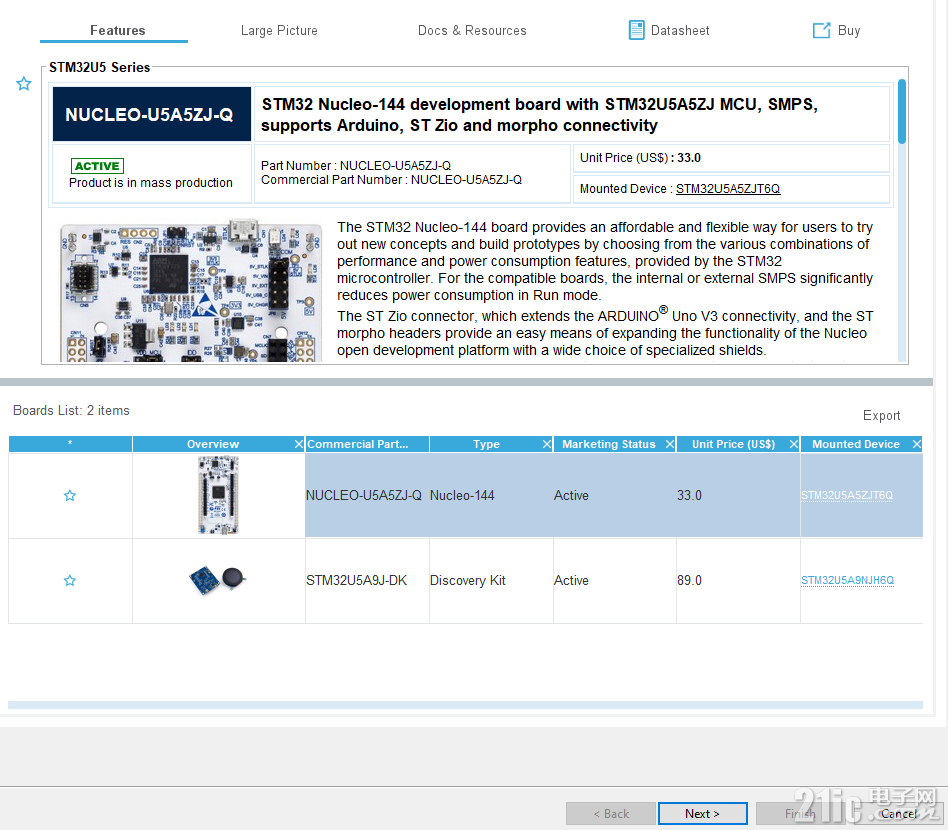Toggle the star beside the STM32U5 Series panel

pyautogui.click(x=23, y=84)
